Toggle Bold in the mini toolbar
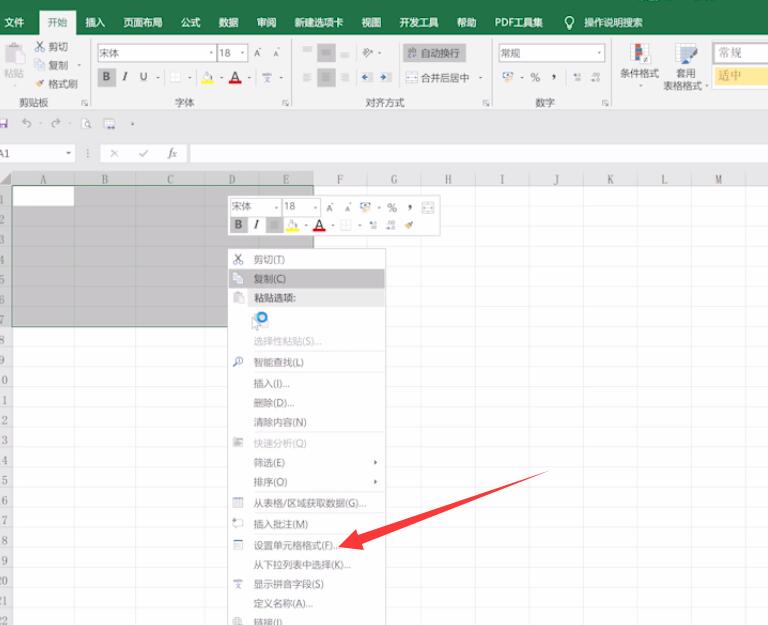Image resolution: width=768 pixels, height=625 pixels. (x=239, y=225)
